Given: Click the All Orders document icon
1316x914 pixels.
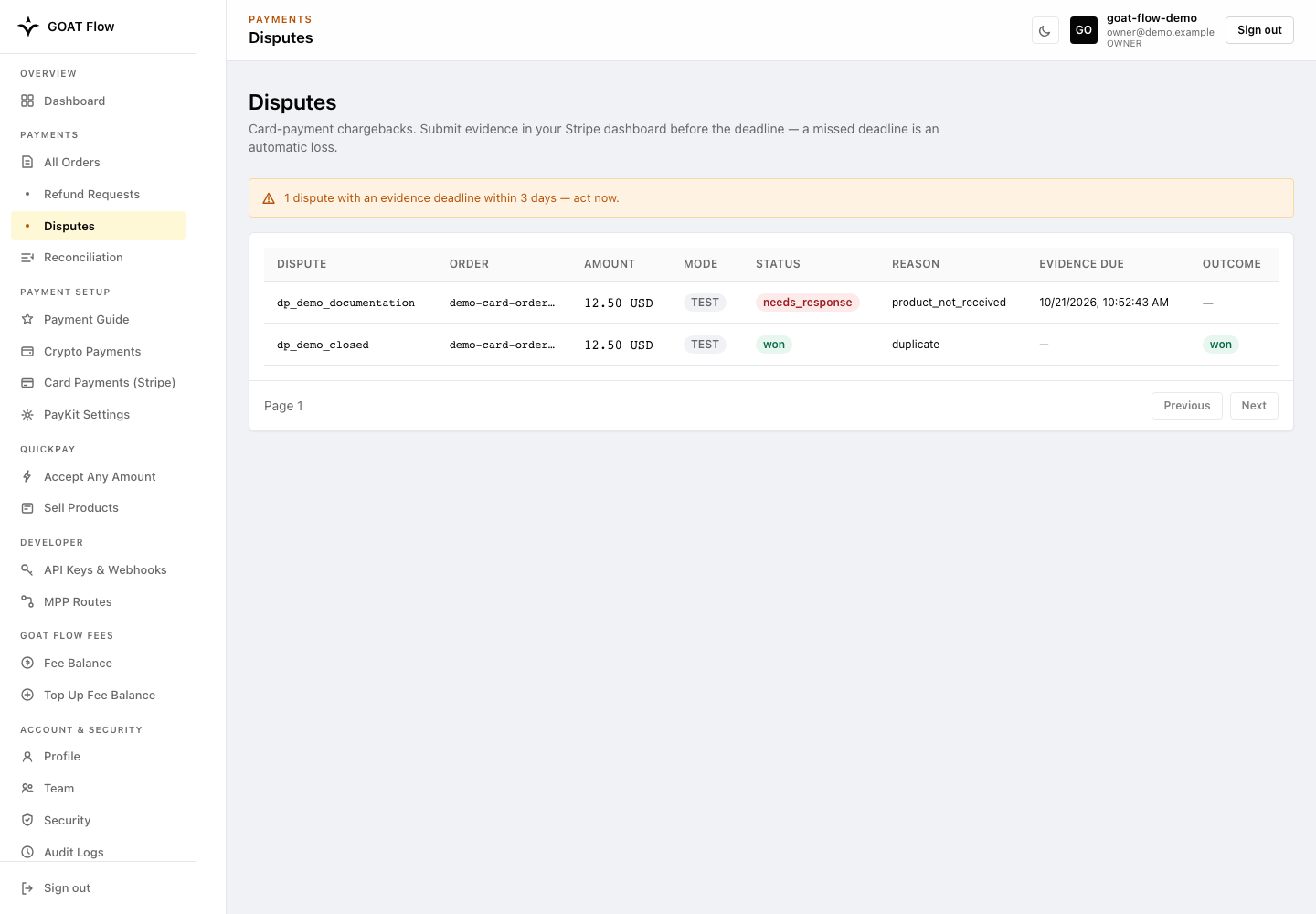Looking at the screenshot, I should 27,162.
